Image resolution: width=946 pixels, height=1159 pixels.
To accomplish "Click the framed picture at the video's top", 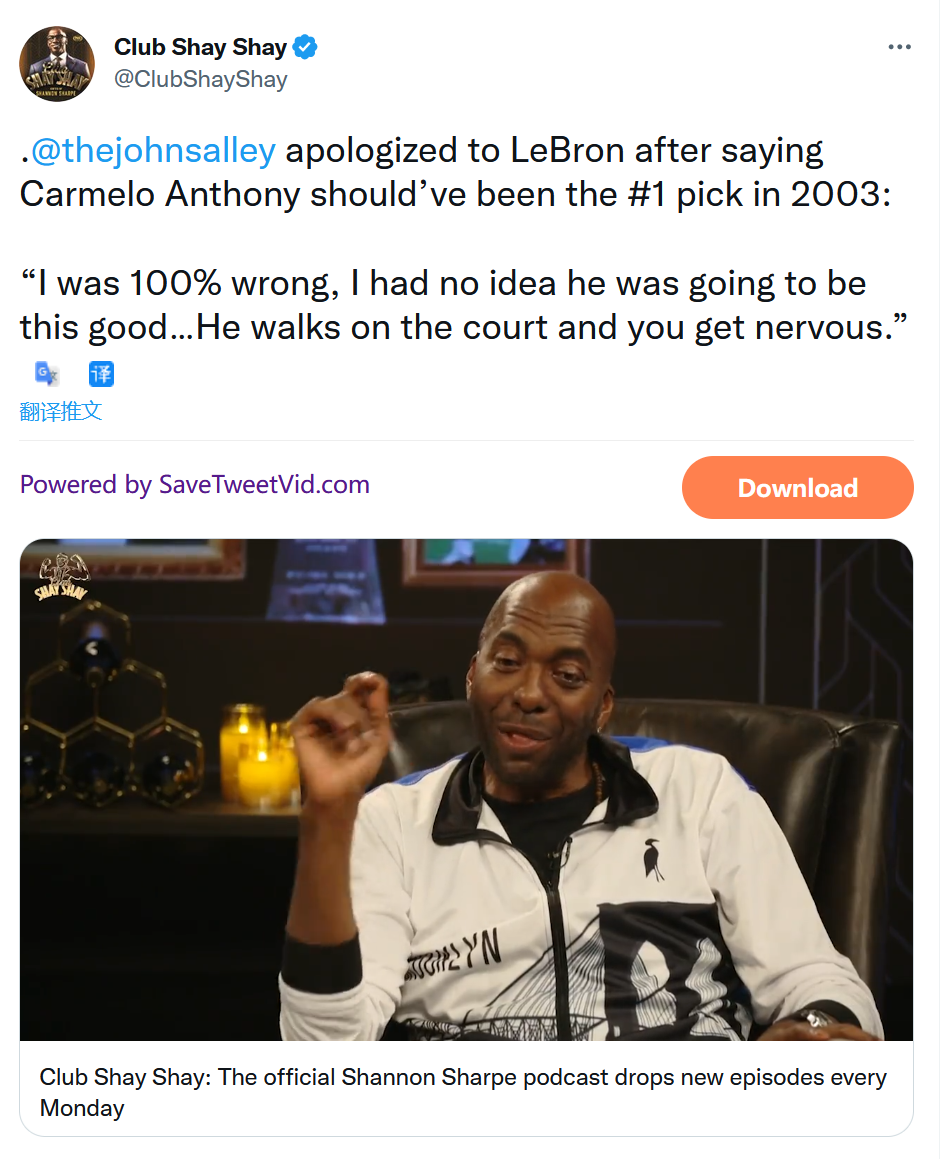I will pos(497,557).
